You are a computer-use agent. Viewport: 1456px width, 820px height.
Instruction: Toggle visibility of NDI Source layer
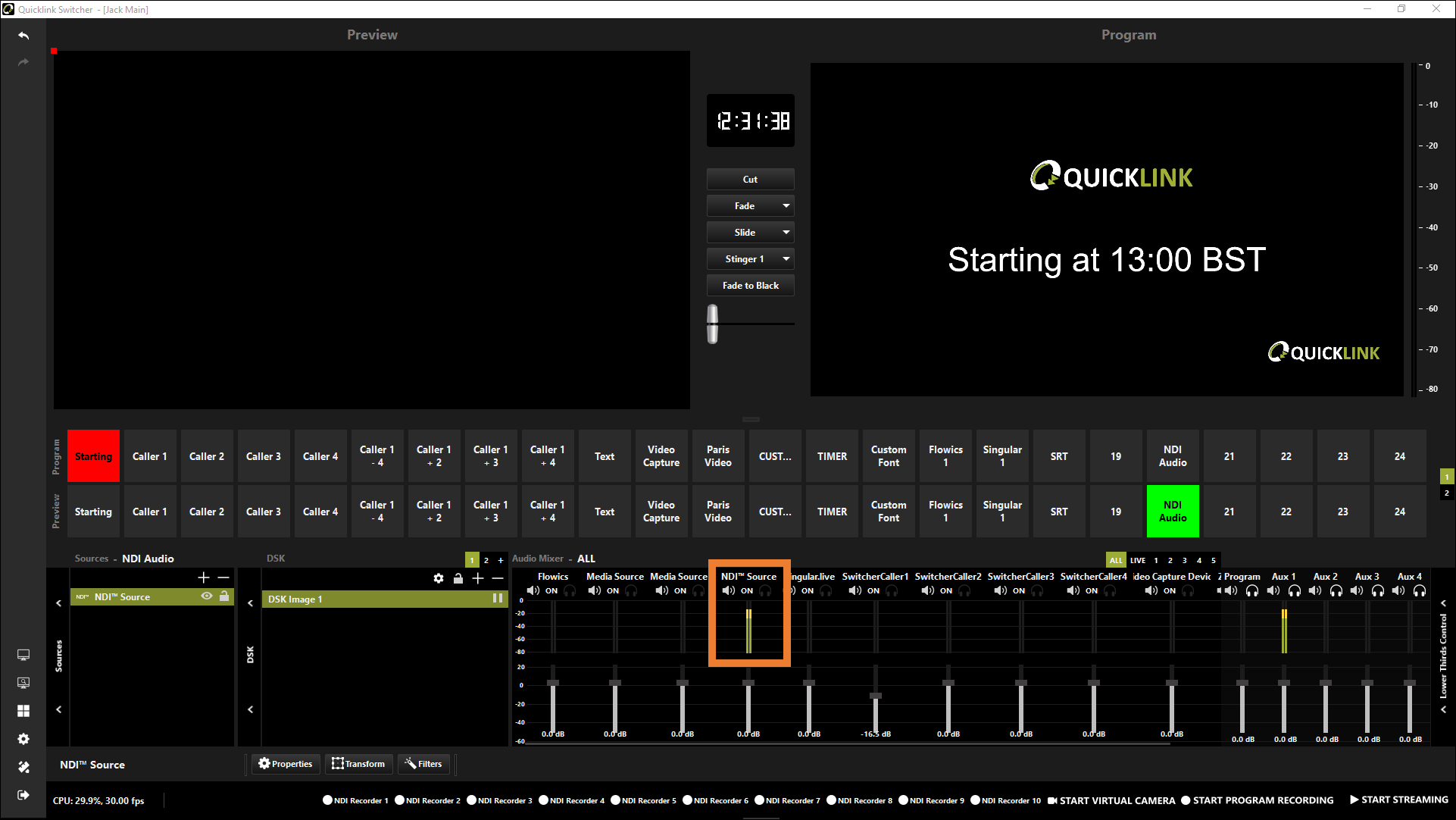tap(206, 596)
